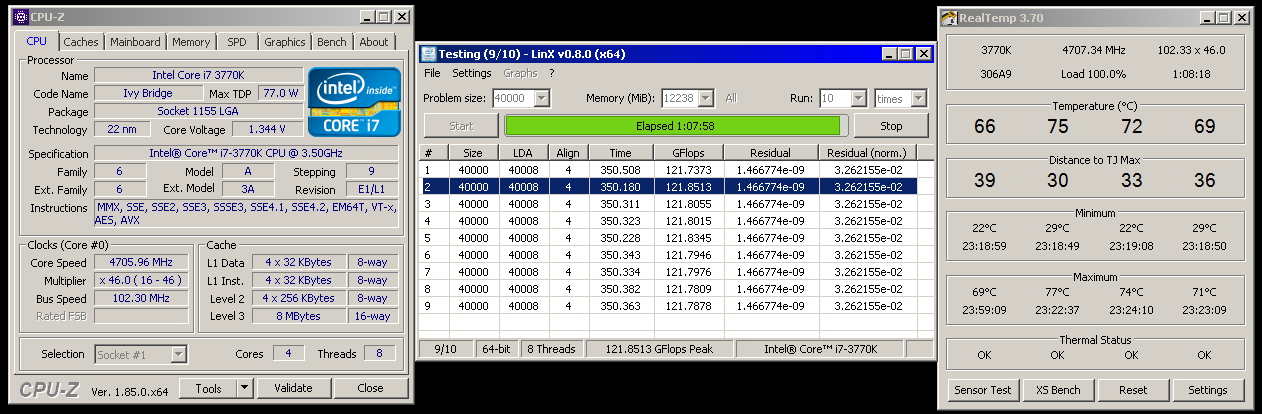Click the Max TDP 77.0 W field

point(280,93)
